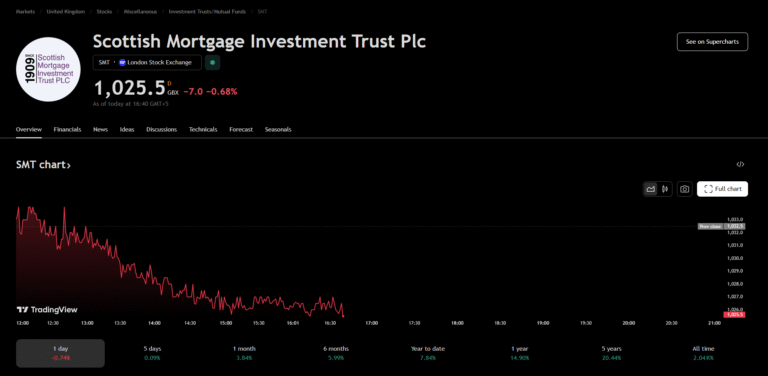This screenshot has width=768, height=376.
Task: Switch to the candlestick chart type icon
Action: (665, 189)
